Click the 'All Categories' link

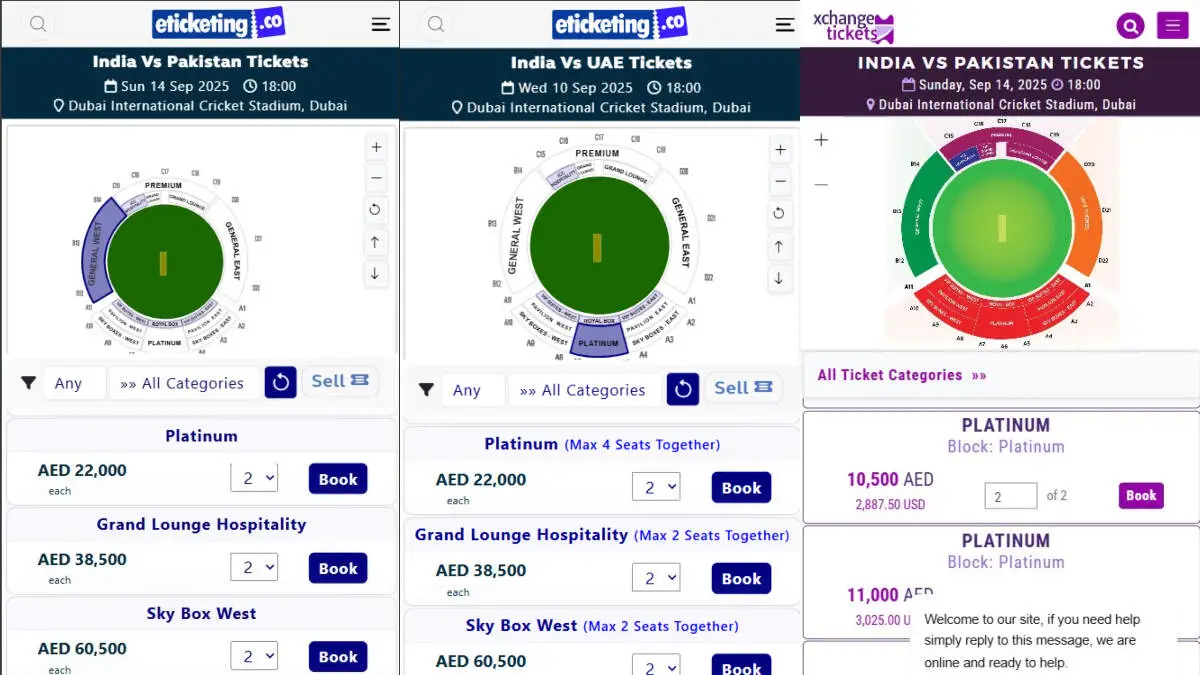click(183, 382)
